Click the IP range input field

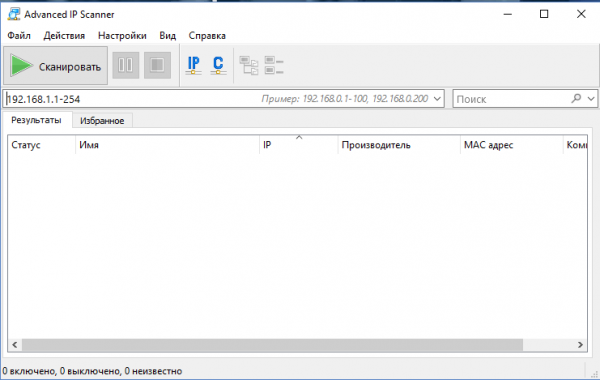pyautogui.click(x=223, y=99)
